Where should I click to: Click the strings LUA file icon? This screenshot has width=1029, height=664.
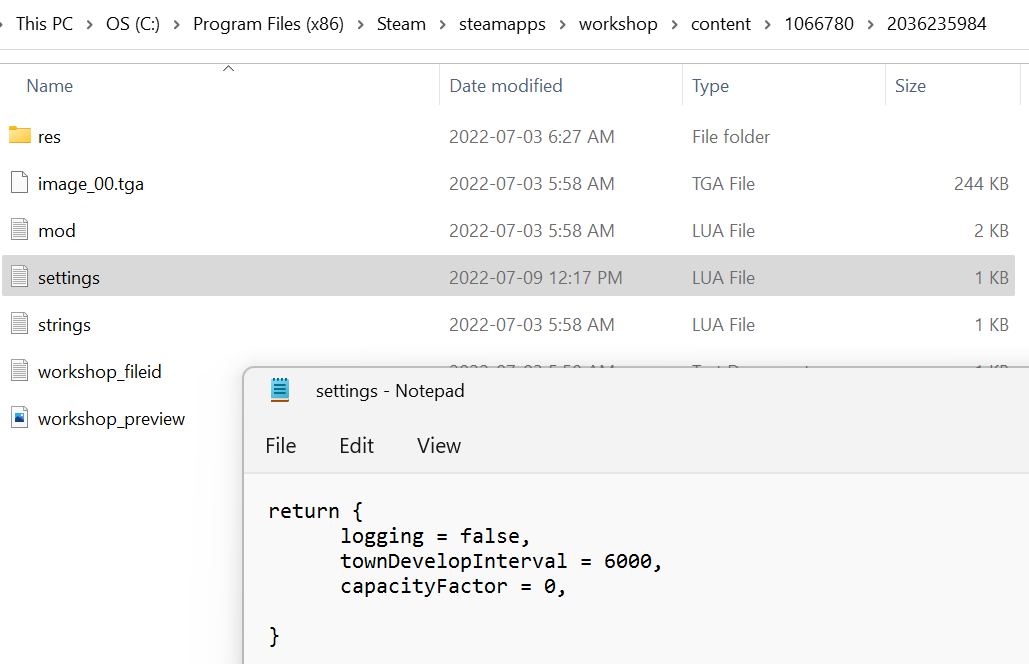click(x=20, y=324)
